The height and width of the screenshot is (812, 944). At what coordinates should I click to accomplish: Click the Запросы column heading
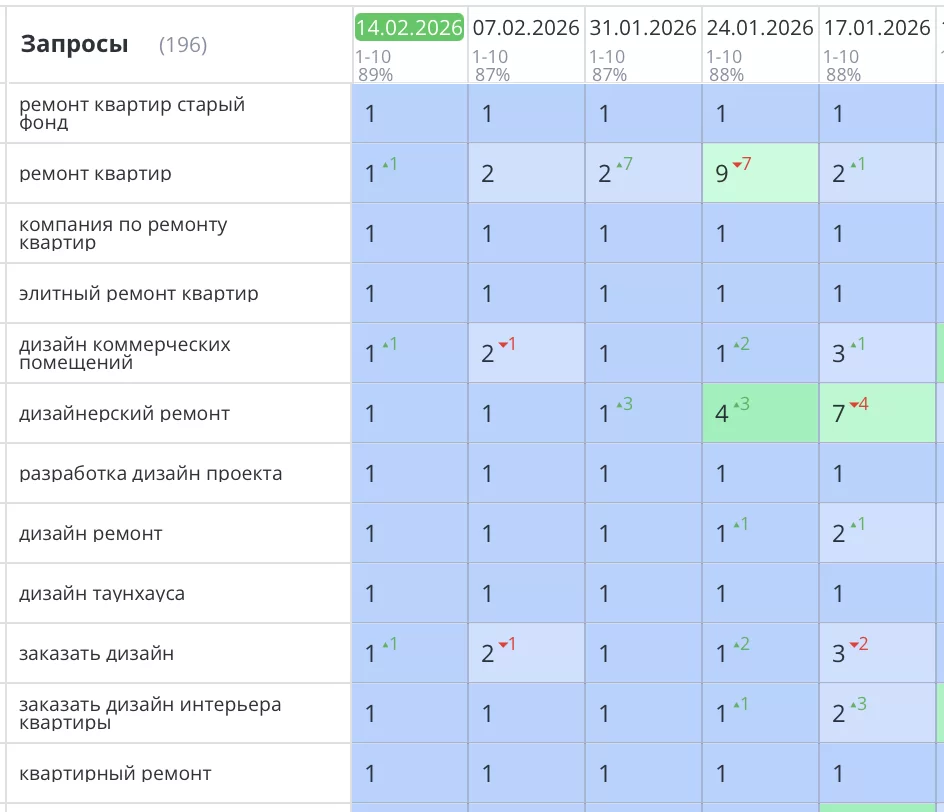[75, 44]
